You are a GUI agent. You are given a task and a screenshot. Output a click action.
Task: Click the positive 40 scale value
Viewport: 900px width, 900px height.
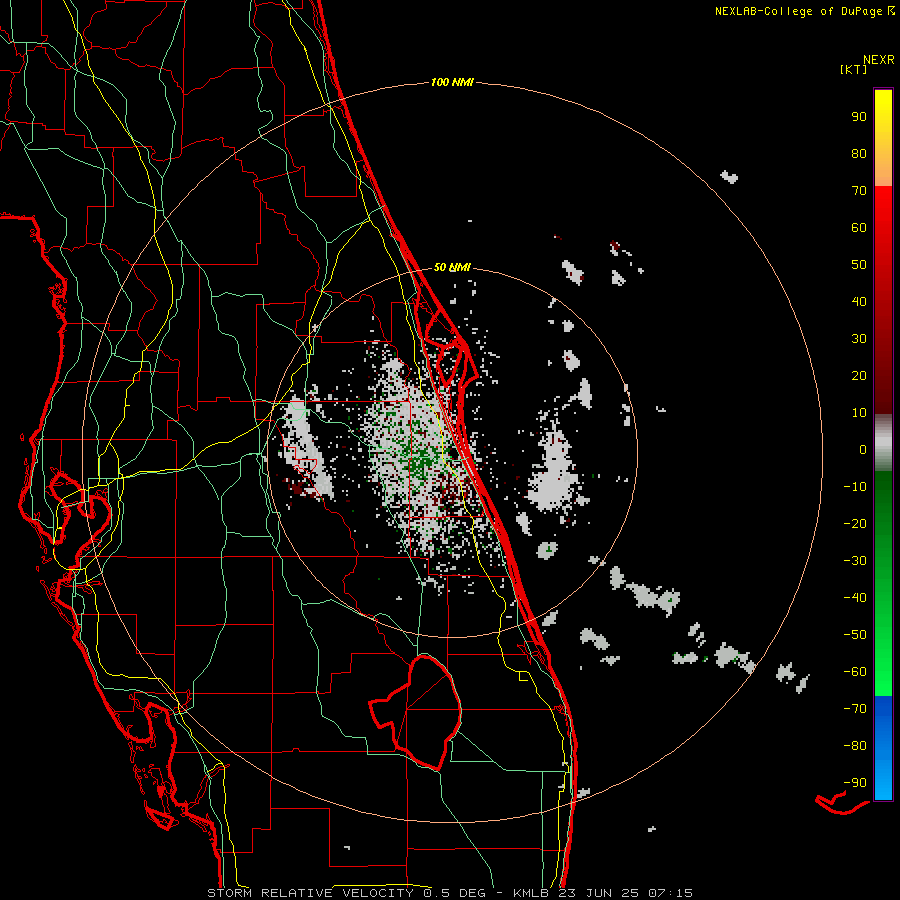(859, 302)
